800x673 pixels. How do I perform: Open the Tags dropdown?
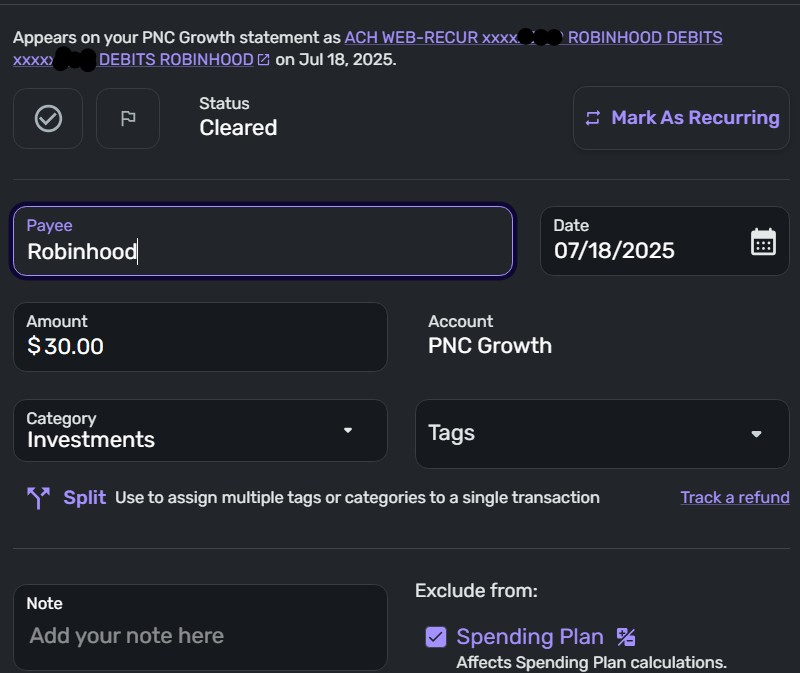756,433
